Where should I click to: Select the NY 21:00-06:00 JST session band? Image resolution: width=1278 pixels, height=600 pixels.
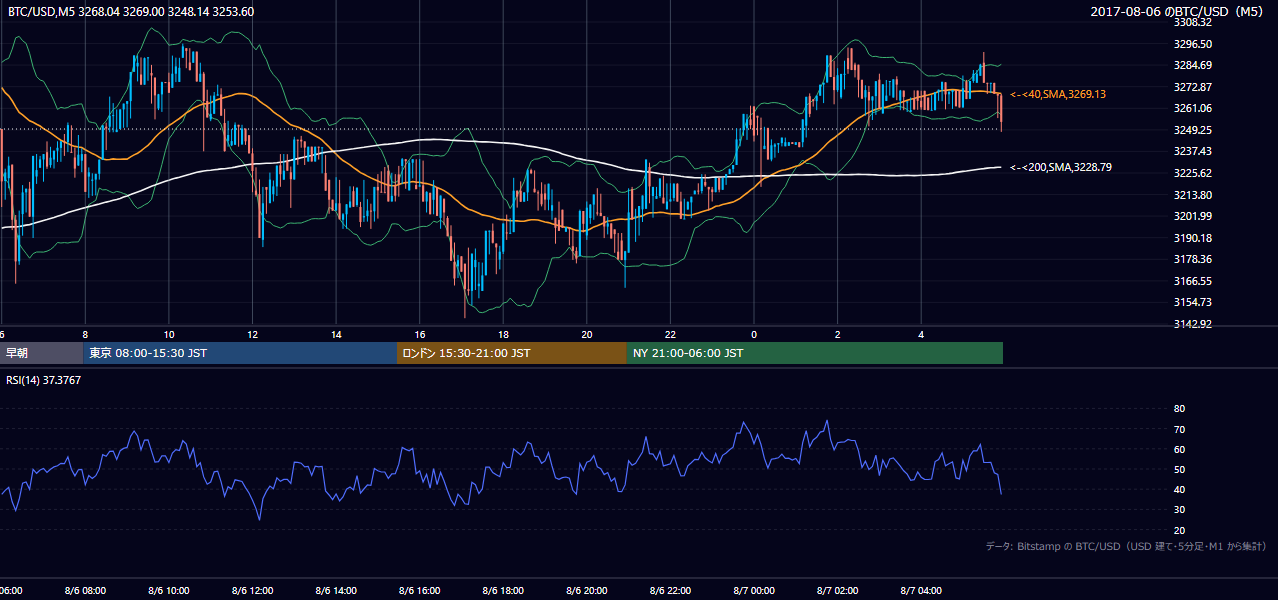point(815,353)
